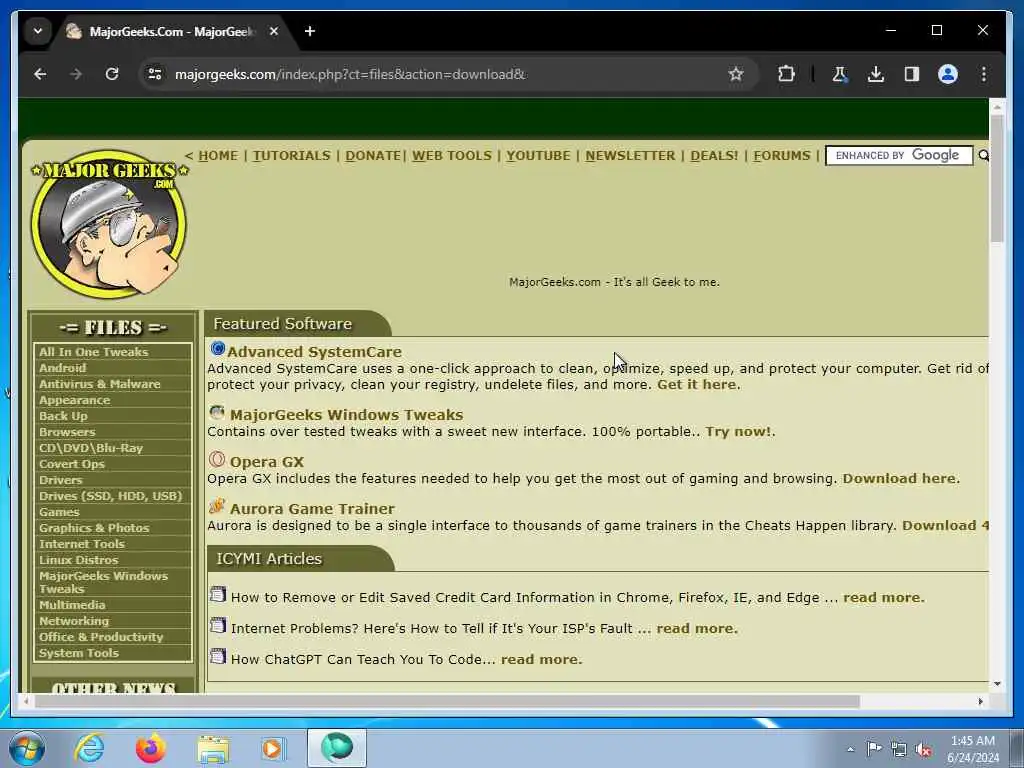Open Windows Explorer from taskbar
The image size is (1024, 768).
(x=213, y=748)
